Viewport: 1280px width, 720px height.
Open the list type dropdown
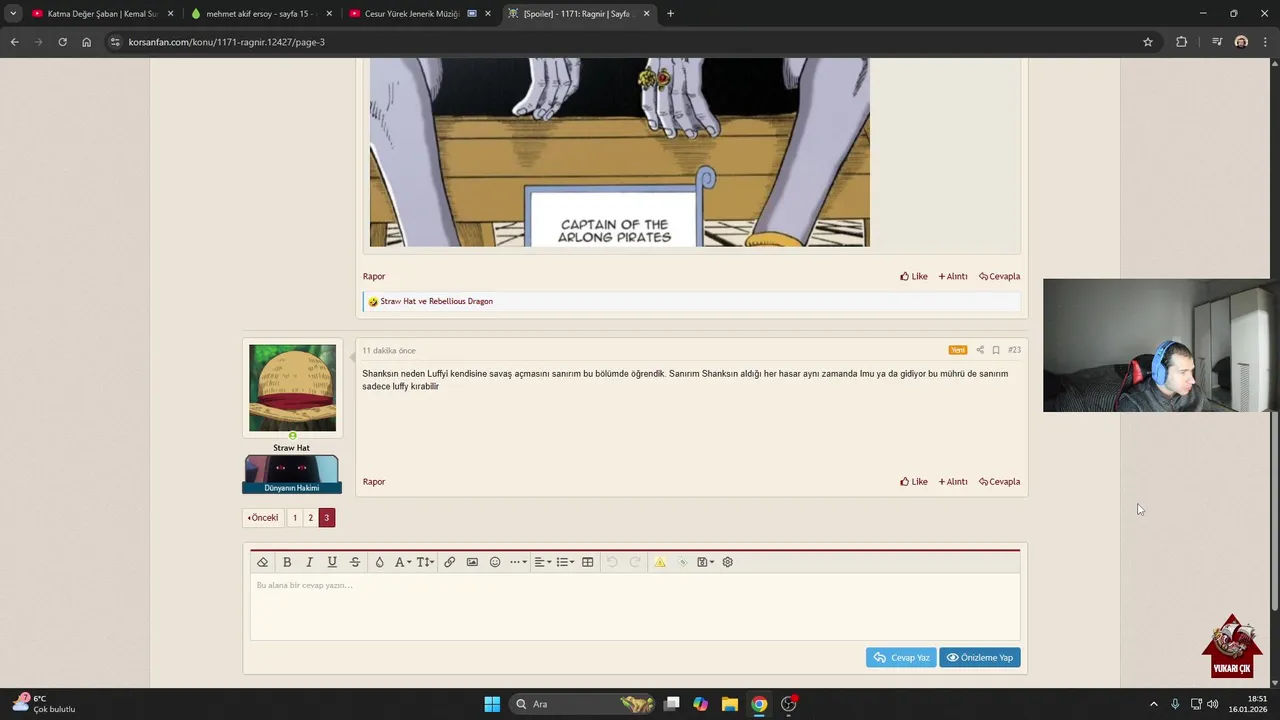point(565,562)
